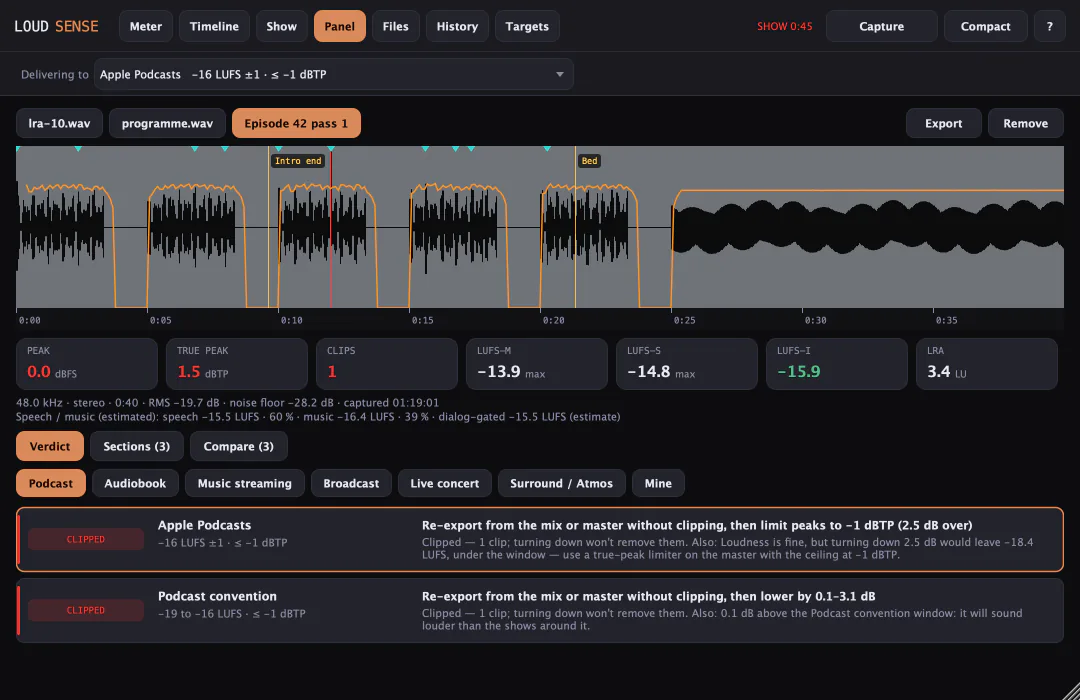Expand the Delivering to dropdown
Image resolution: width=1080 pixels, height=700 pixels.
[333, 74]
